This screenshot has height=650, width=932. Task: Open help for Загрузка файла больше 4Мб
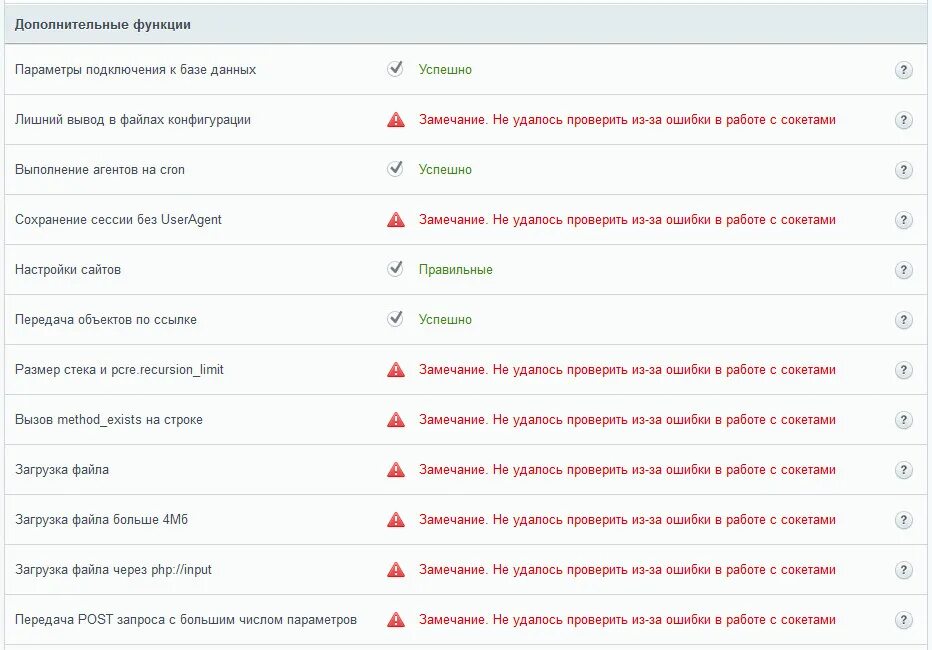coord(903,520)
